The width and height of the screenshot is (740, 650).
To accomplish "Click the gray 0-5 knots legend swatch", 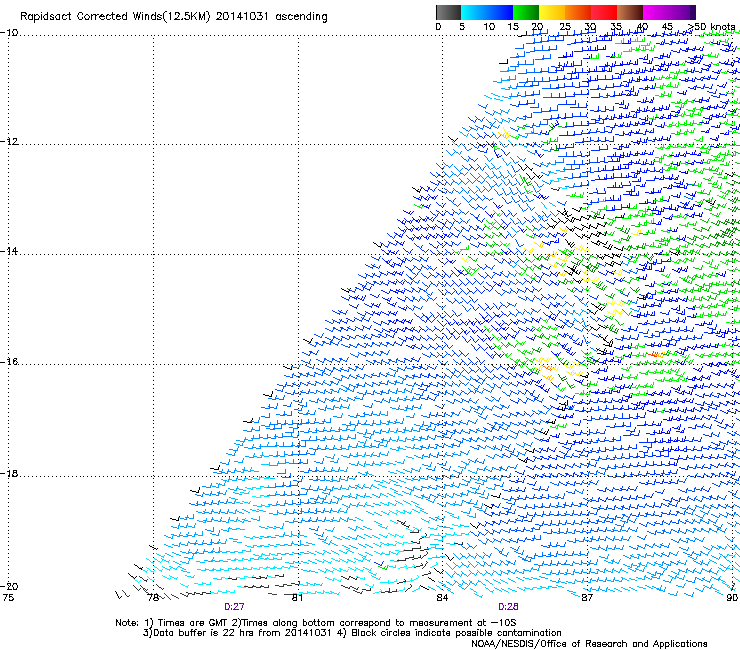I will tap(448, 12).
